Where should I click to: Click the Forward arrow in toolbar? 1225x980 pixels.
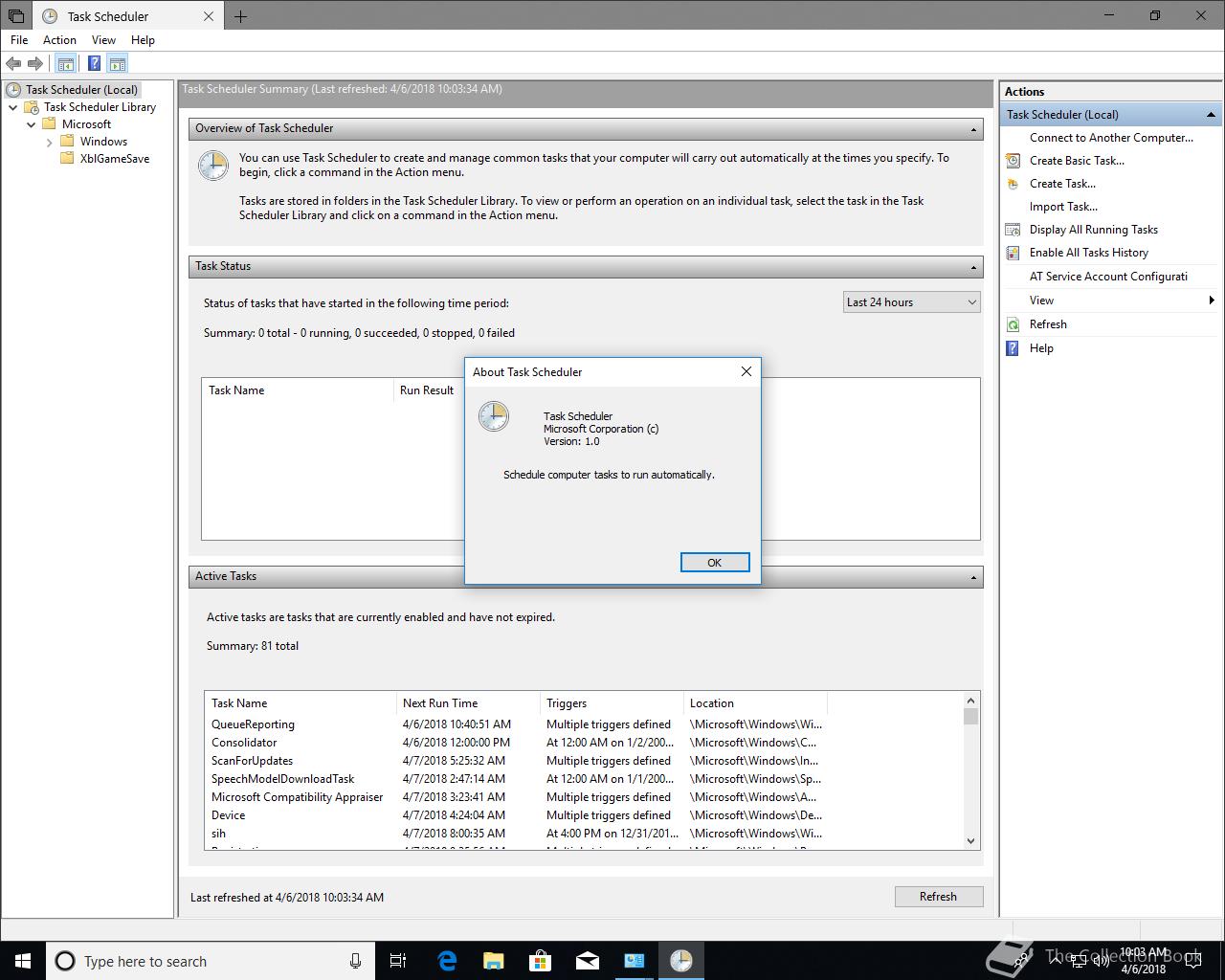[x=35, y=64]
